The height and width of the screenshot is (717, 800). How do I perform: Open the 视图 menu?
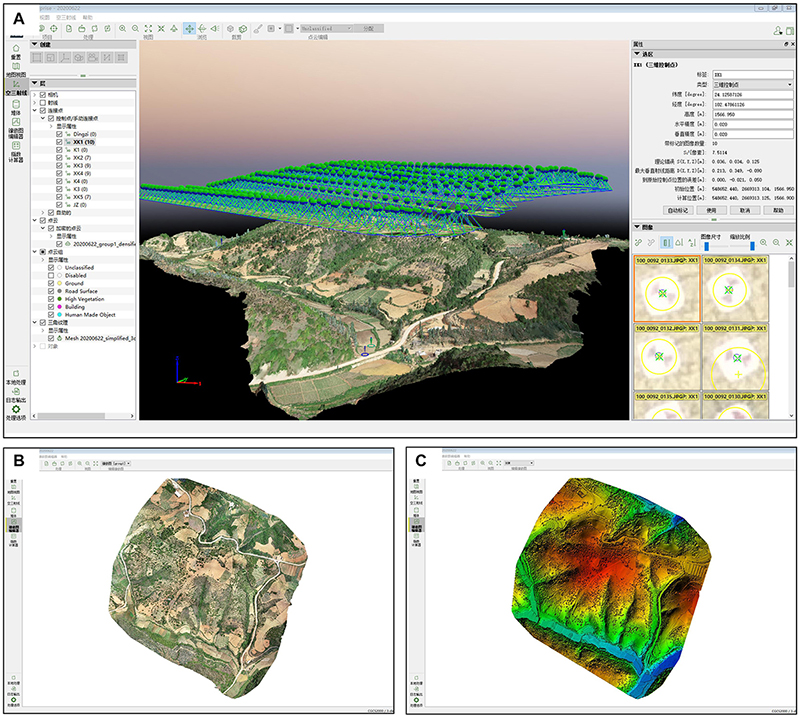point(45,17)
